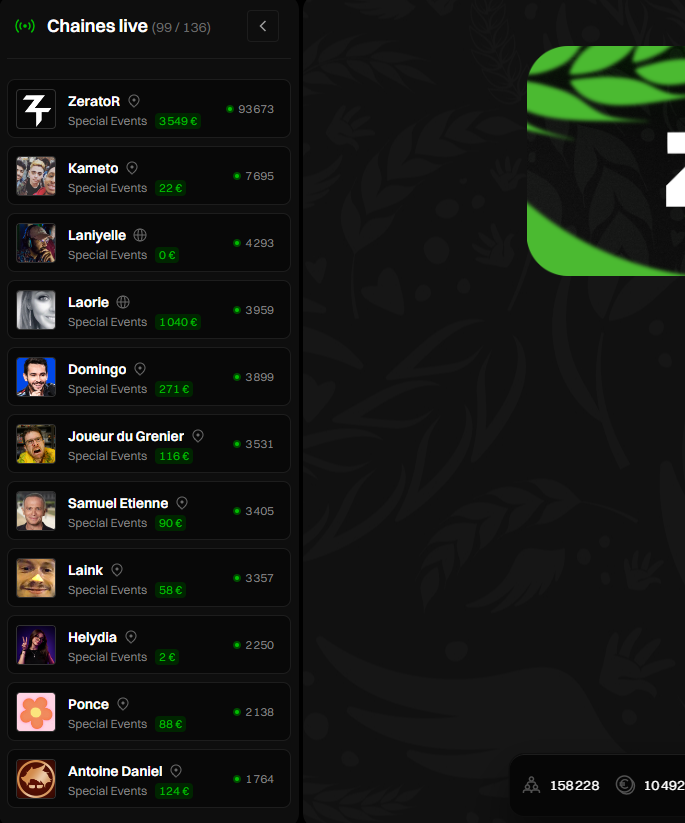Click the live broadcast icon beside Chaines live

(25, 26)
